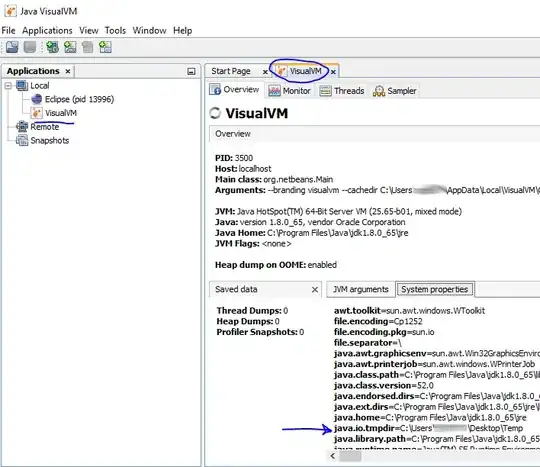540x467 pixels.
Task: Click the loading spinner beside VisualVM heading
Action: tap(215, 113)
